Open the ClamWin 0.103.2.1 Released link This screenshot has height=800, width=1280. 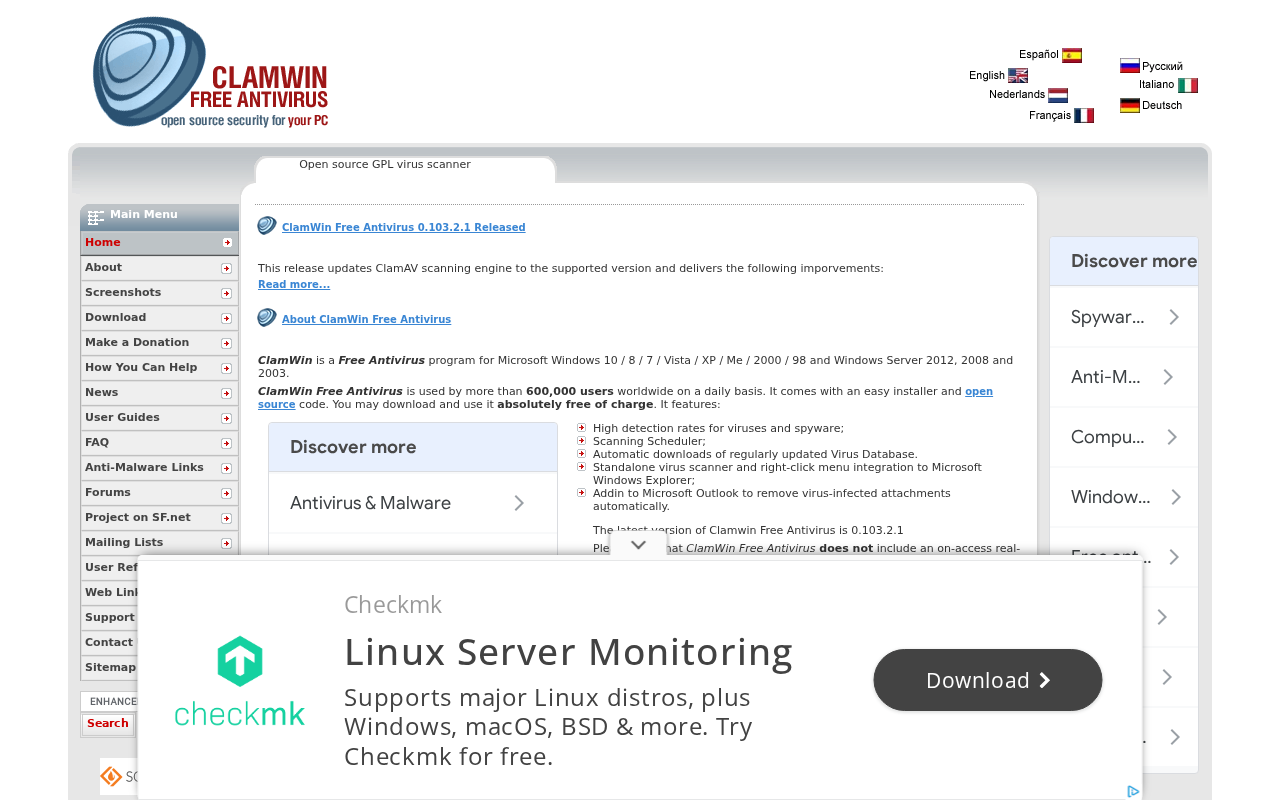click(403, 228)
